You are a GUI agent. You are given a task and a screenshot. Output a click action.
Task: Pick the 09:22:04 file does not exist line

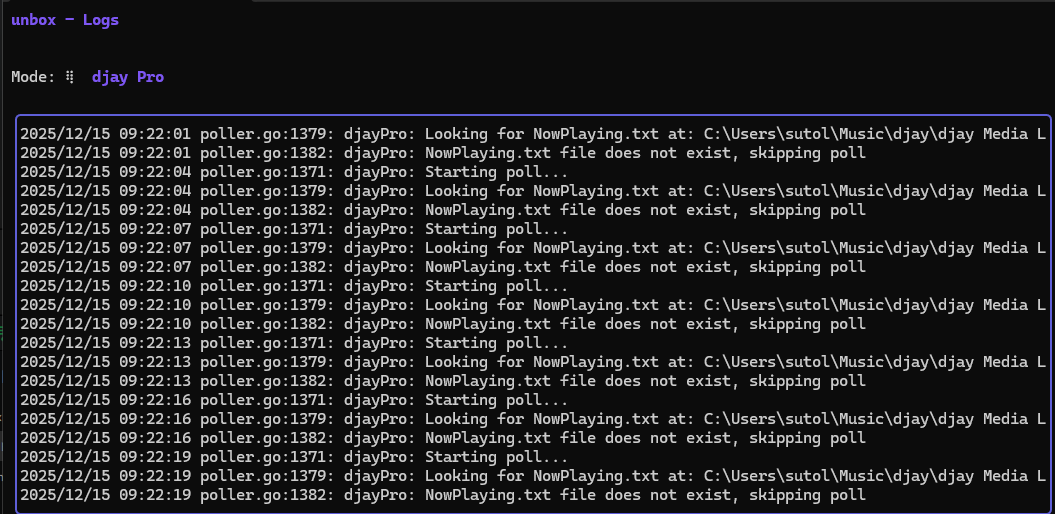[x=442, y=210]
